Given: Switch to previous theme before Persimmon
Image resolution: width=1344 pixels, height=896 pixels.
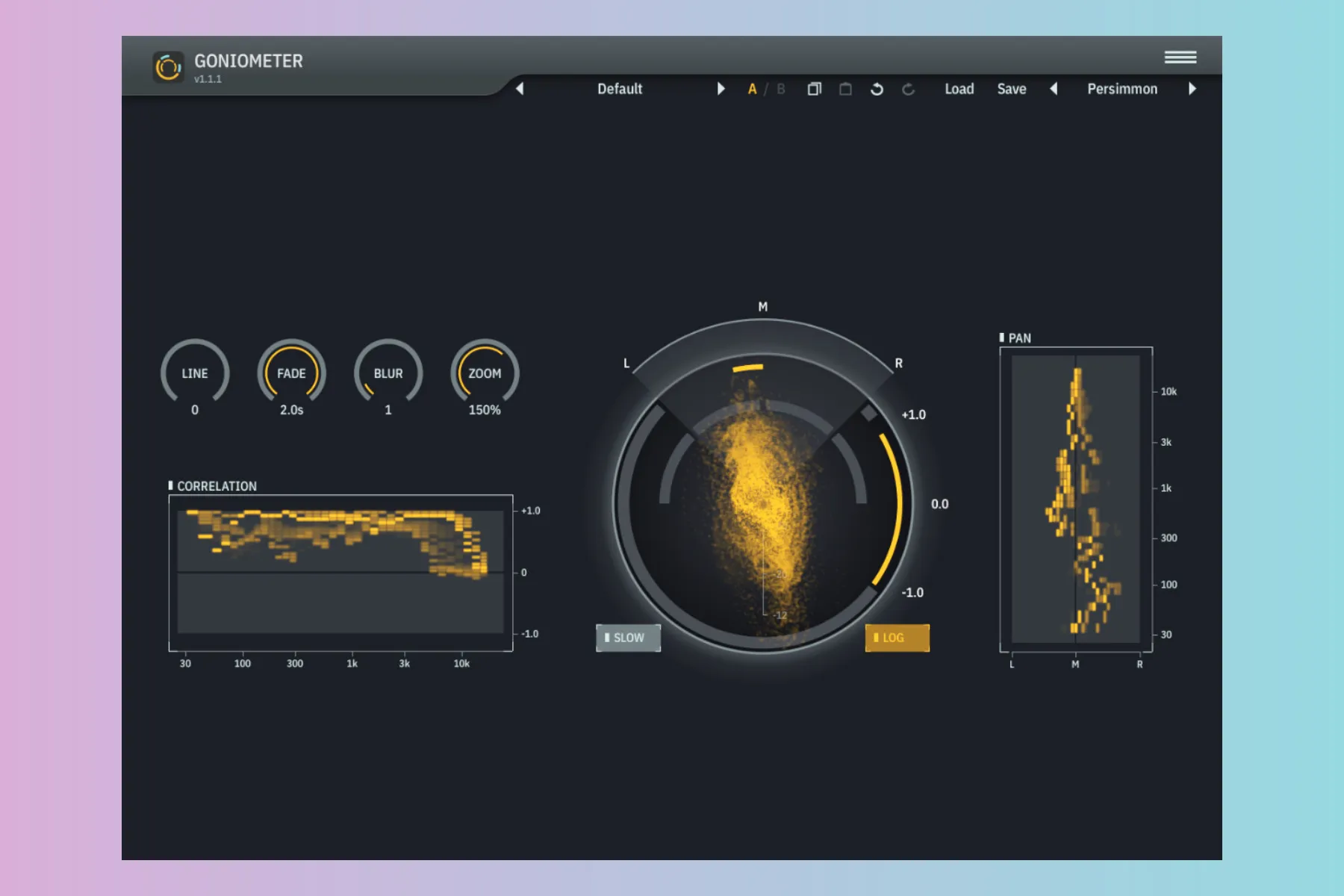Looking at the screenshot, I should coord(1054,89).
